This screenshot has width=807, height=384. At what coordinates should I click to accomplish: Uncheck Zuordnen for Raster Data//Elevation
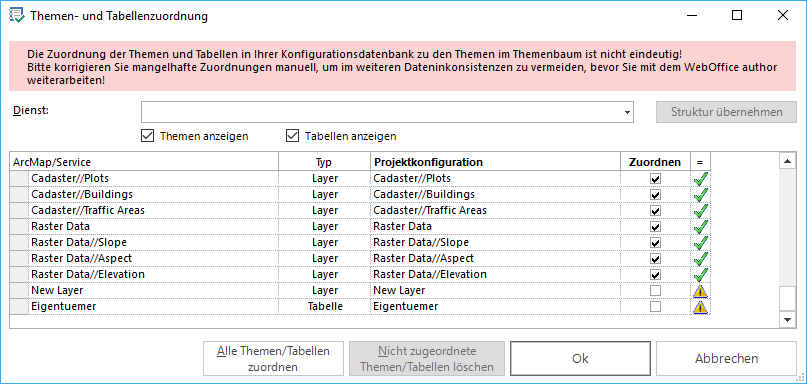(655, 275)
